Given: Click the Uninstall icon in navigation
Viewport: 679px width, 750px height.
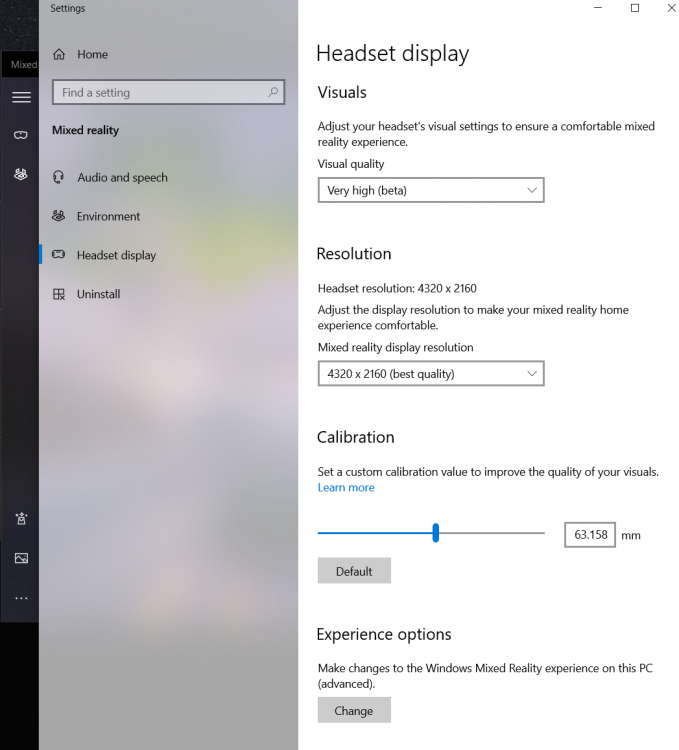Looking at the screenshot, I should tap(58, 294).
